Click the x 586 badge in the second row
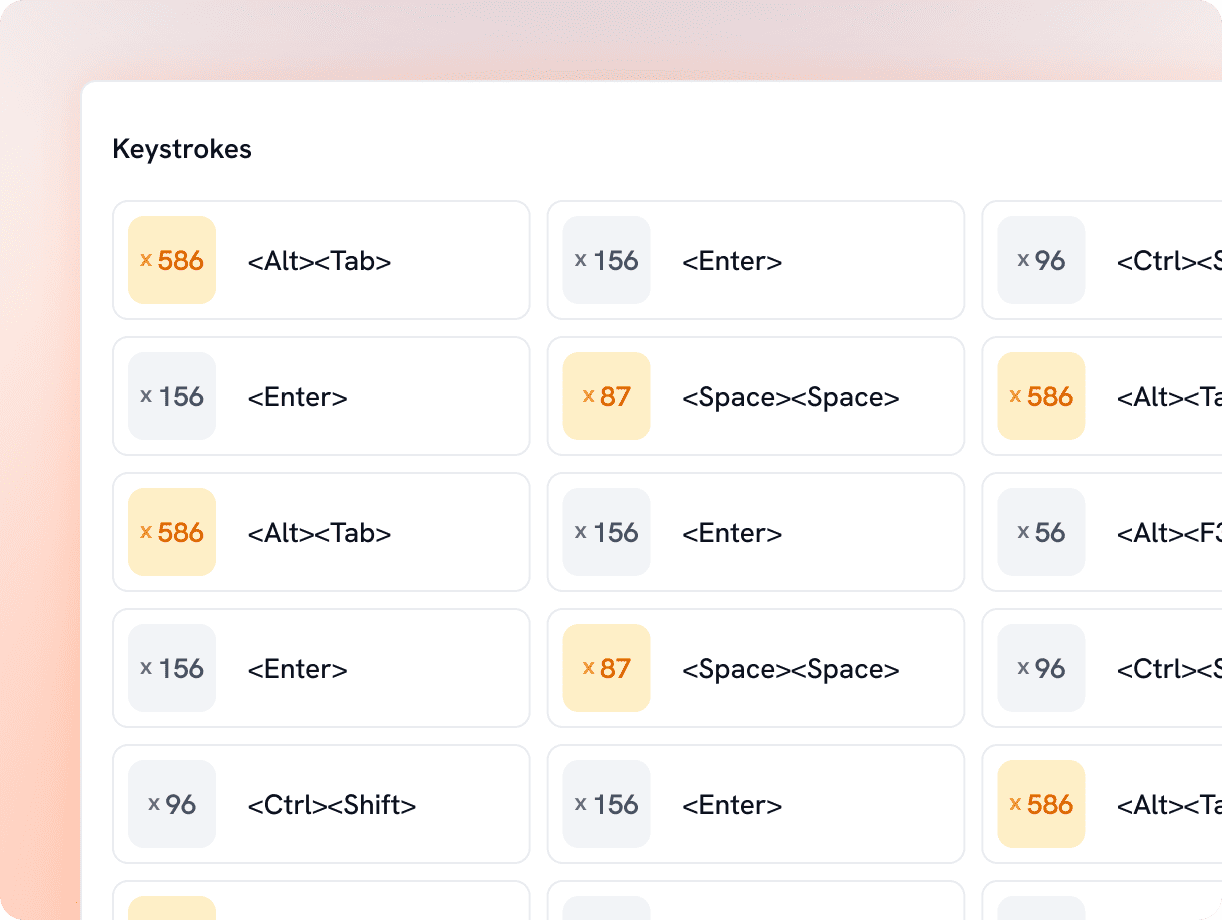Viewport: 1222px width, 920px height. tap(1041, 396)
